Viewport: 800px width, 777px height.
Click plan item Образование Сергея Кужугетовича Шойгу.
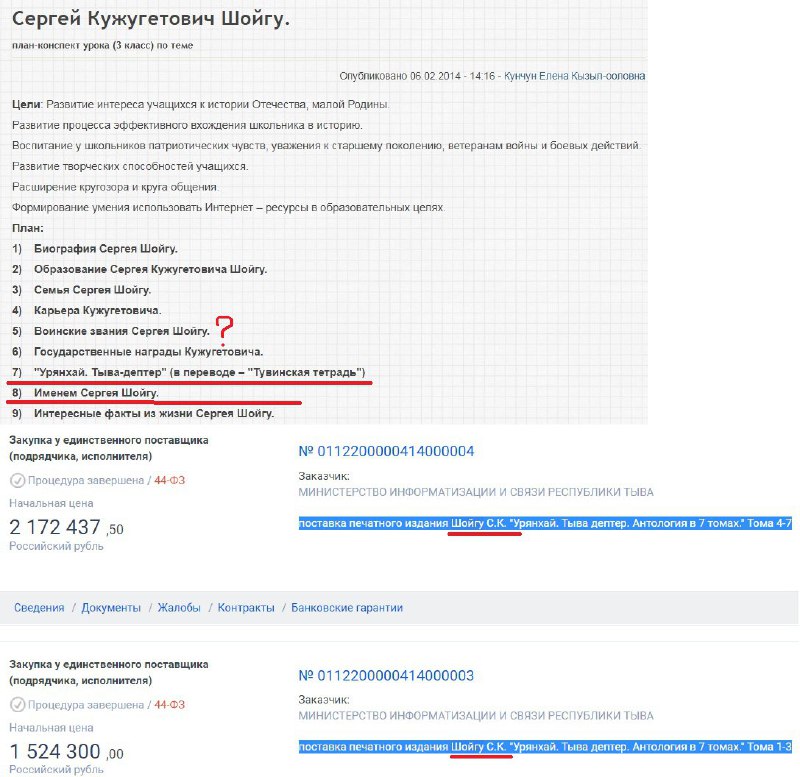(151, 269)
